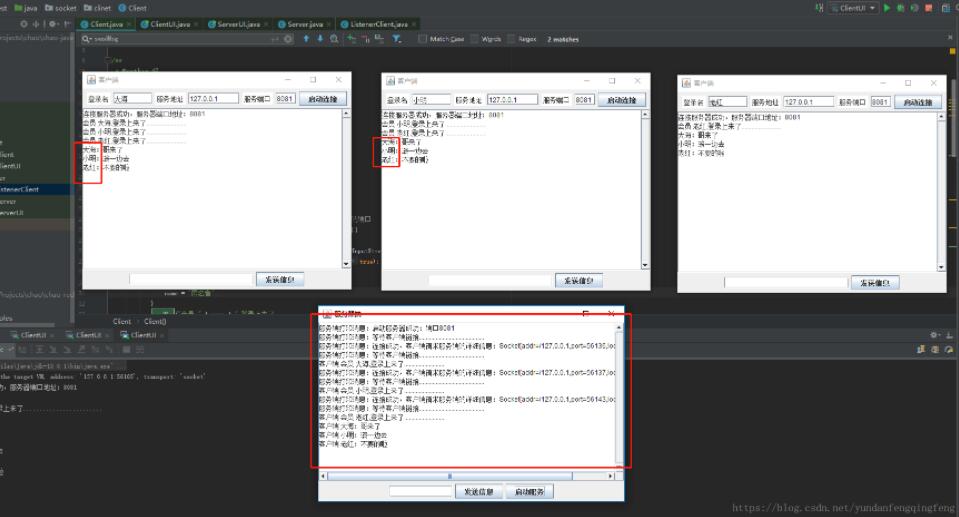Image resolution: width=959 pixels, height=517 pixels.
Task: Click the up arrow for previous search match
Action: pyautogui.click(x=306, y=39)
